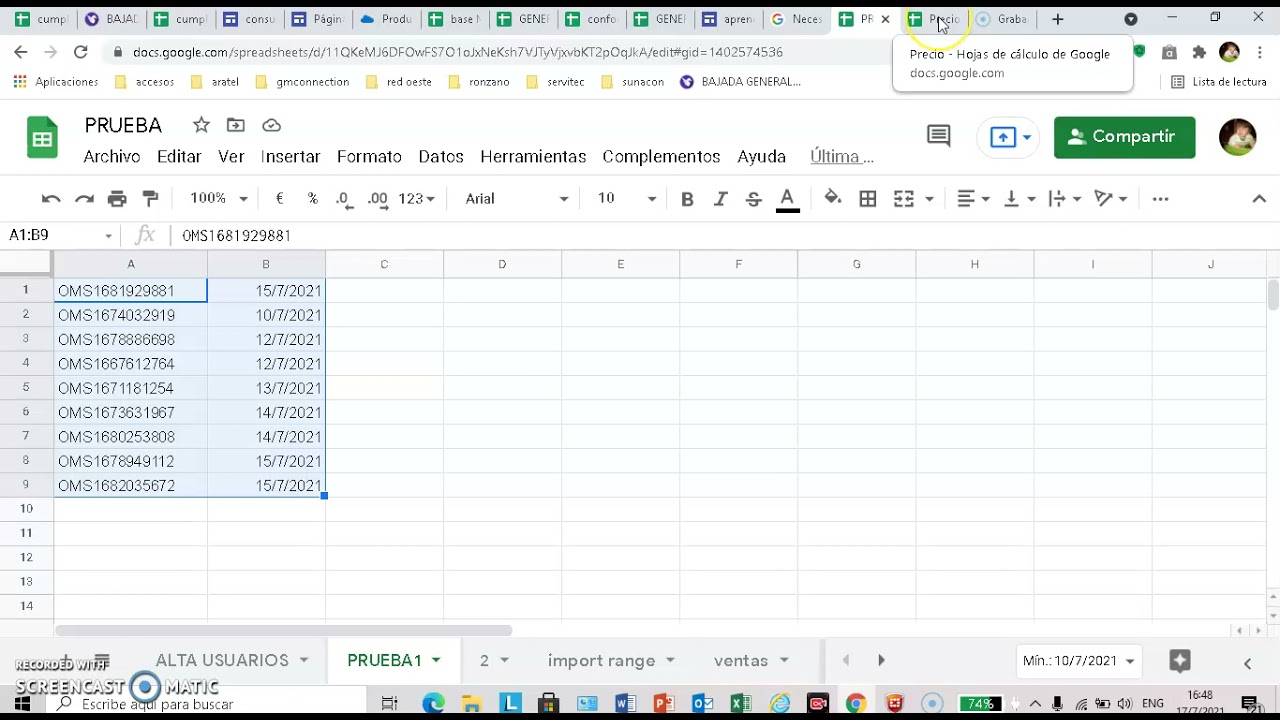
Task: Show side panel arrow at bottom right
Action: [1247, 663]
